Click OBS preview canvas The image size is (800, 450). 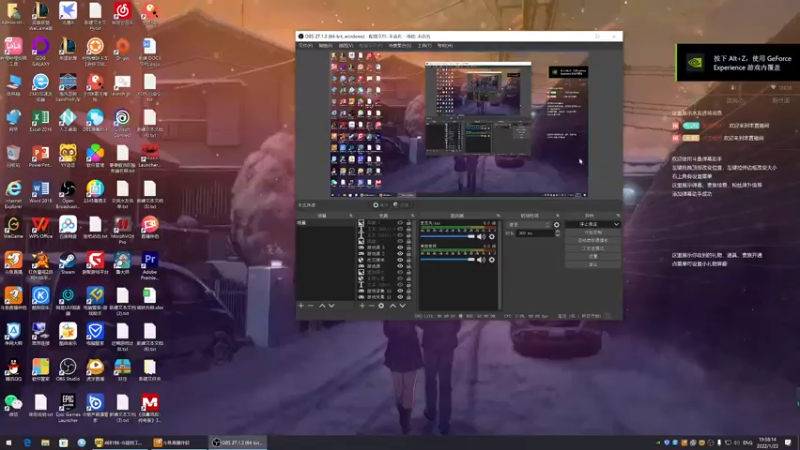tap(459, 124)
